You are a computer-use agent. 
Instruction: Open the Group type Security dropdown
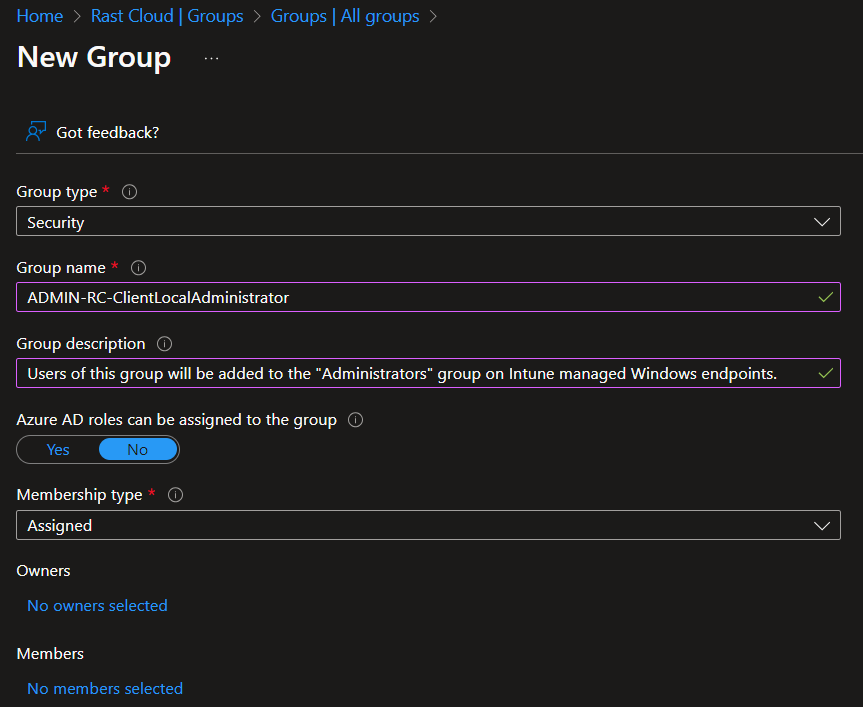point(428,222)
